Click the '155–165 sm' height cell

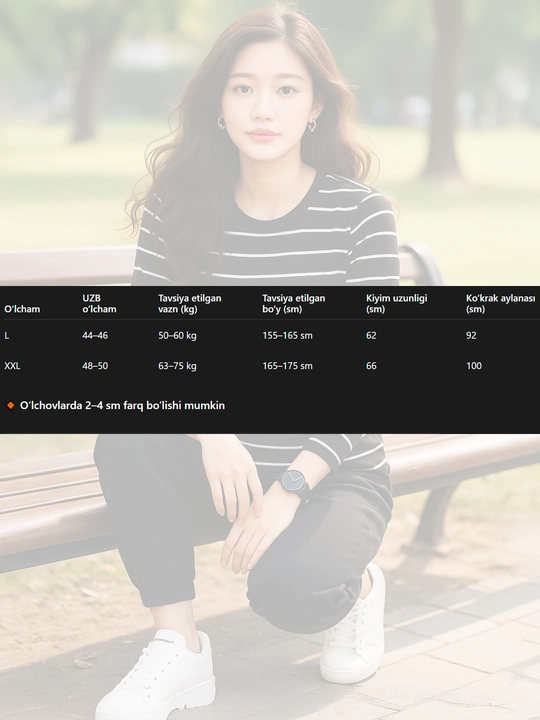pos(287,336)
